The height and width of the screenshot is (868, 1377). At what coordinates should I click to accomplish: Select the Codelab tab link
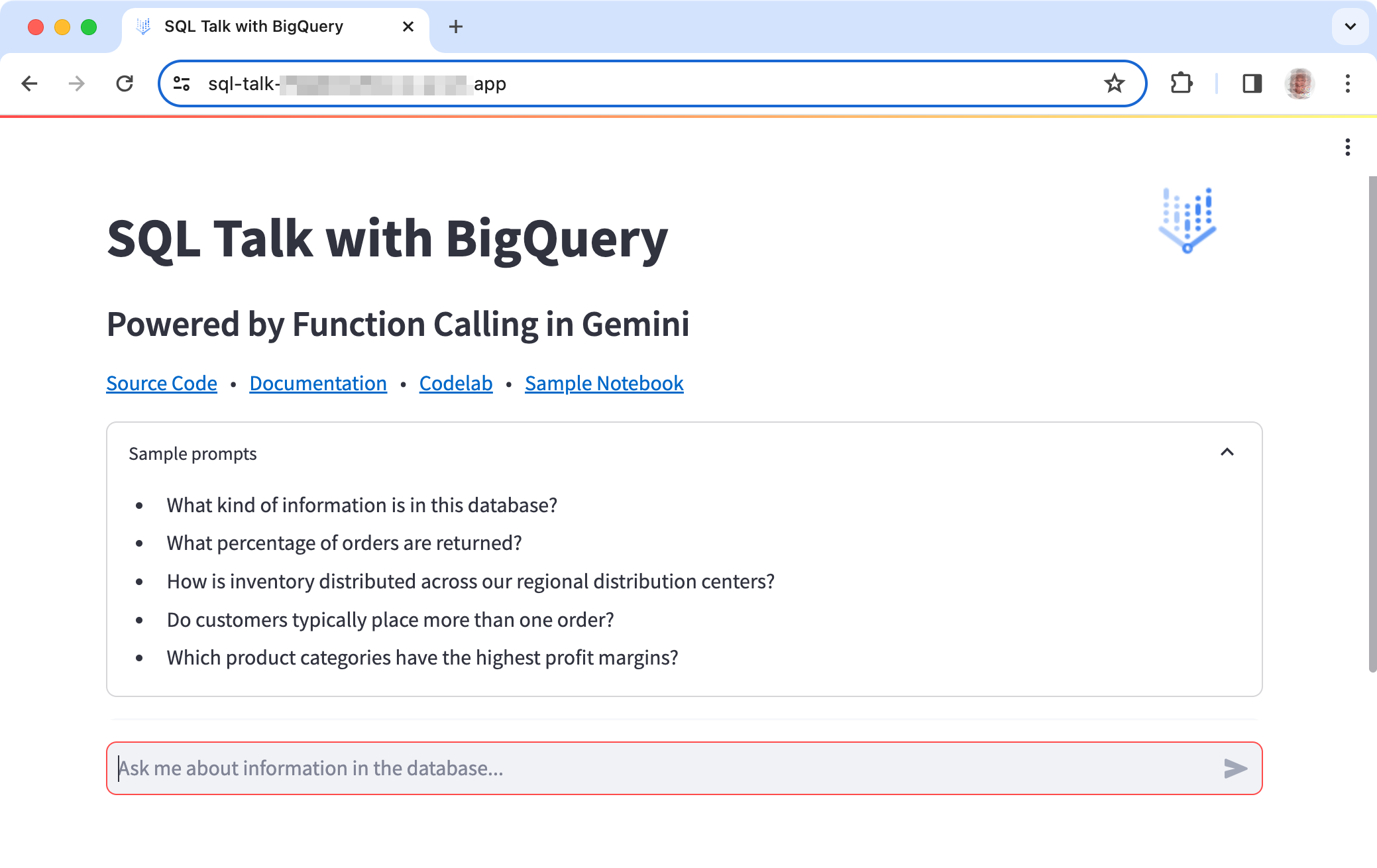(x=456, y=383)
